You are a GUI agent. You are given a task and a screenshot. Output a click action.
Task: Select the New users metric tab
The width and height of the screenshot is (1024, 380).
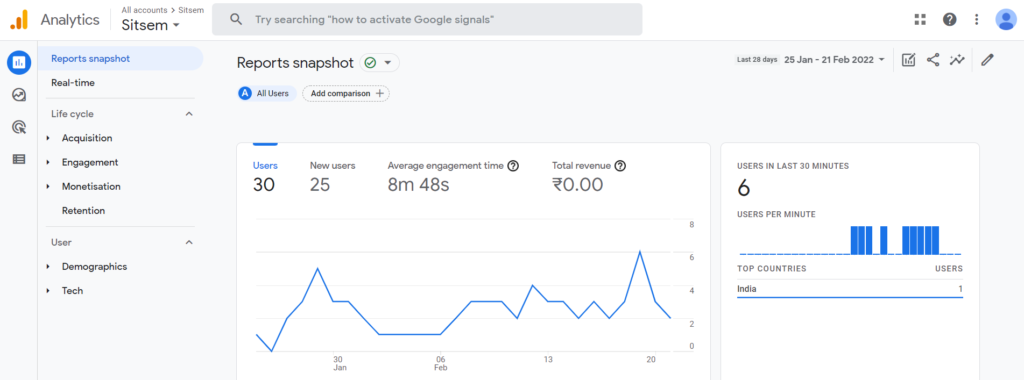(x=332, y=176)
